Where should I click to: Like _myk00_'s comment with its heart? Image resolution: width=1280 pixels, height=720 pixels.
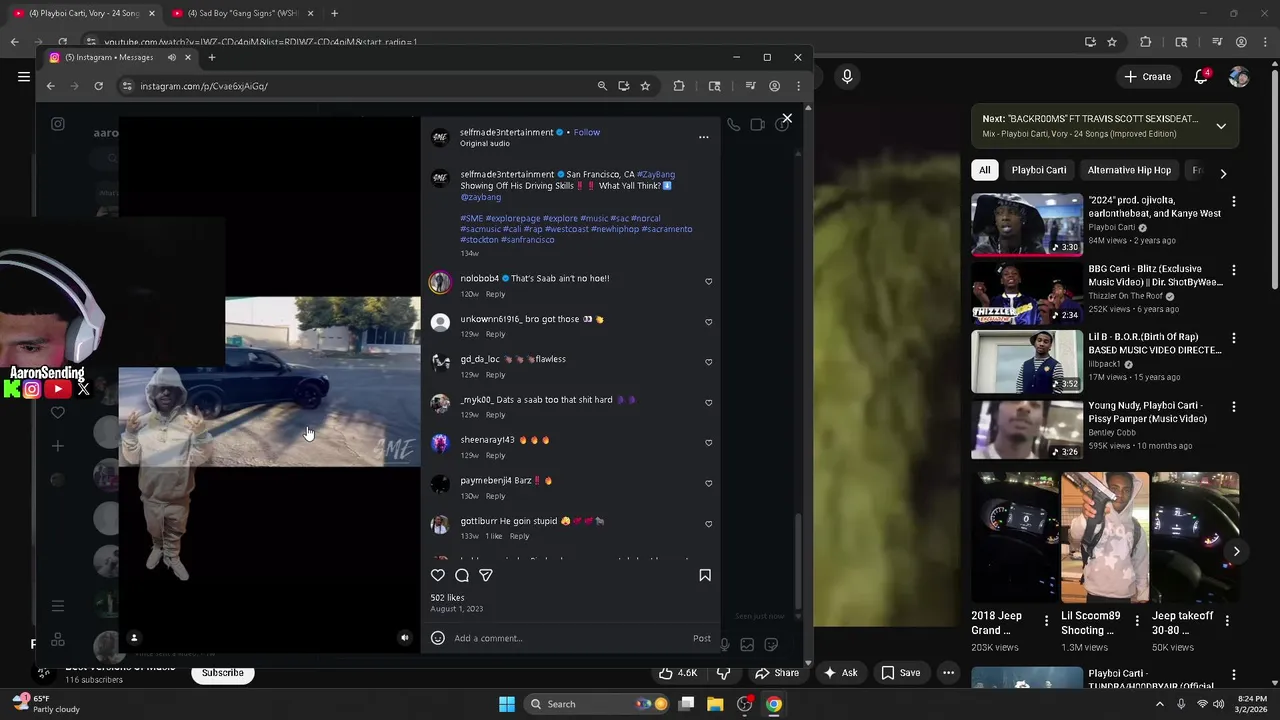(709, 403)
